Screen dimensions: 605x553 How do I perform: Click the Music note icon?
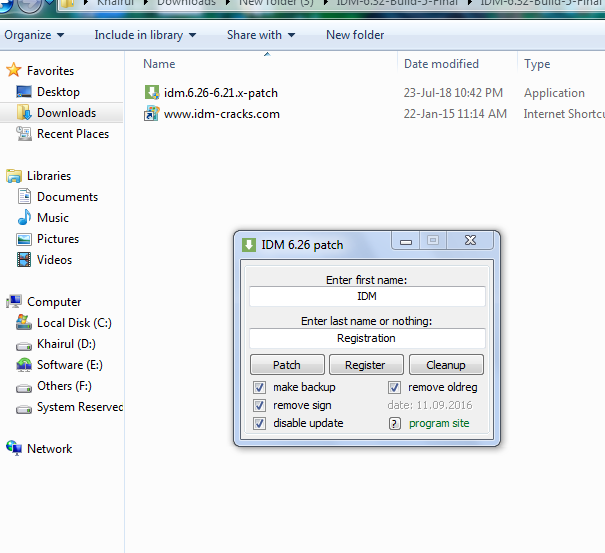24,218
